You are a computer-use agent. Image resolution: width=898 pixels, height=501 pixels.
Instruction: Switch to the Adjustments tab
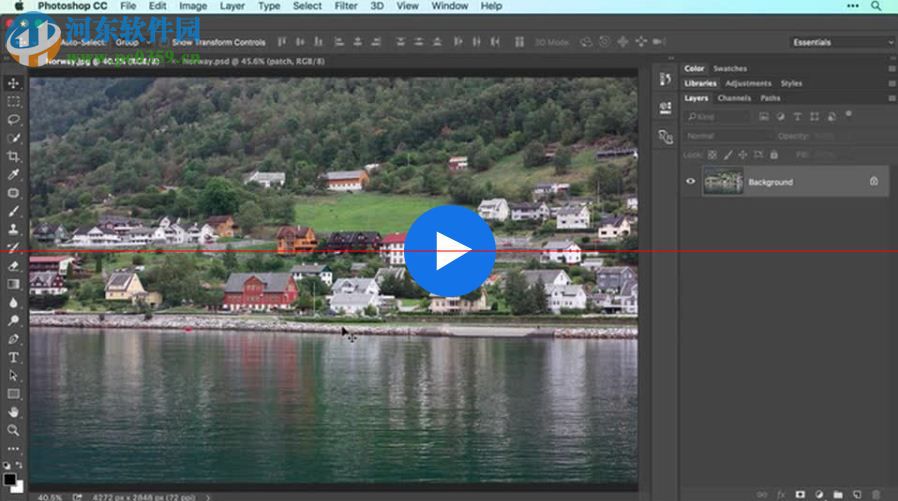click(748, 84)
